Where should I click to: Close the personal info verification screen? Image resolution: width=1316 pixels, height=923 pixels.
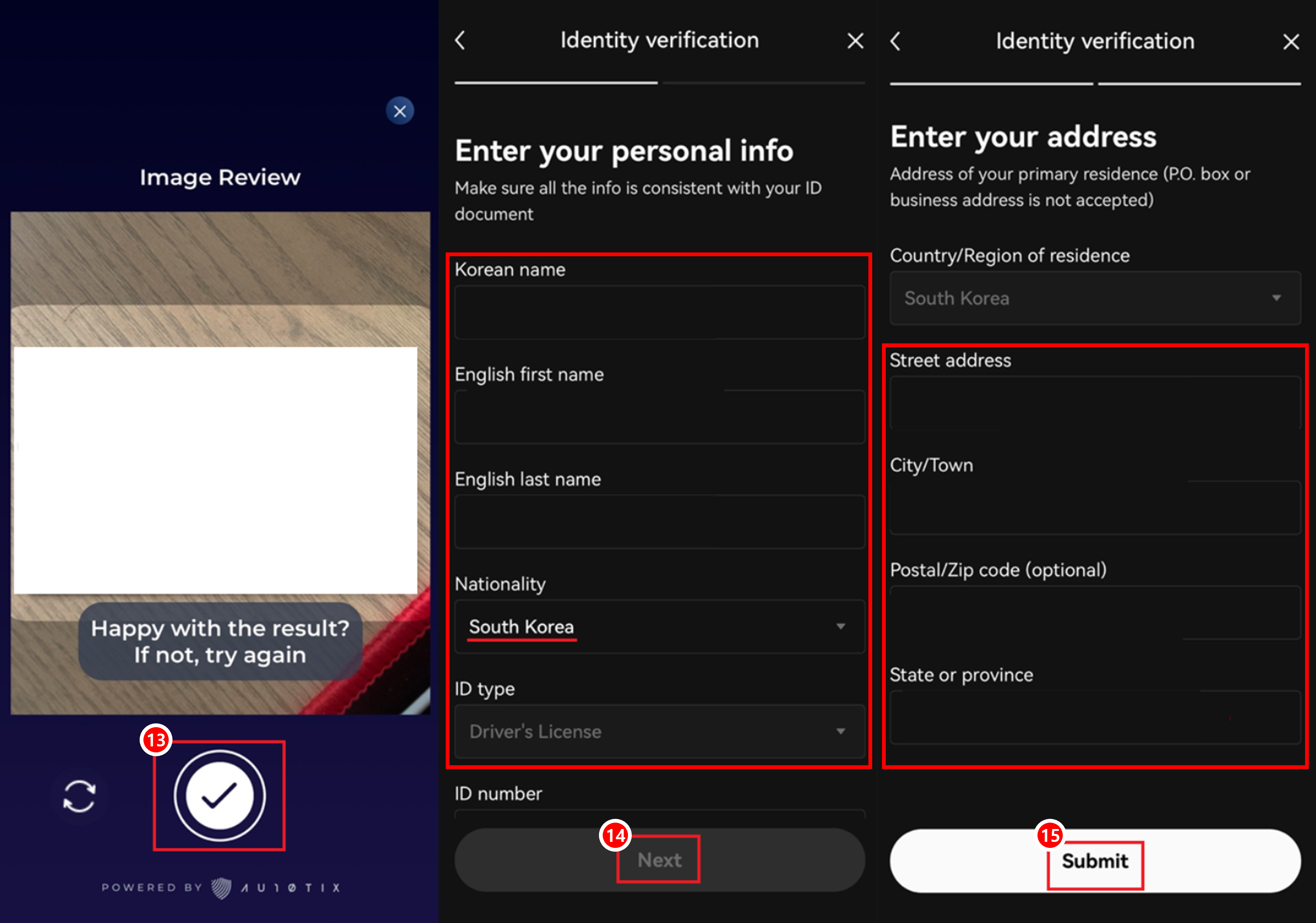point(855,41)
